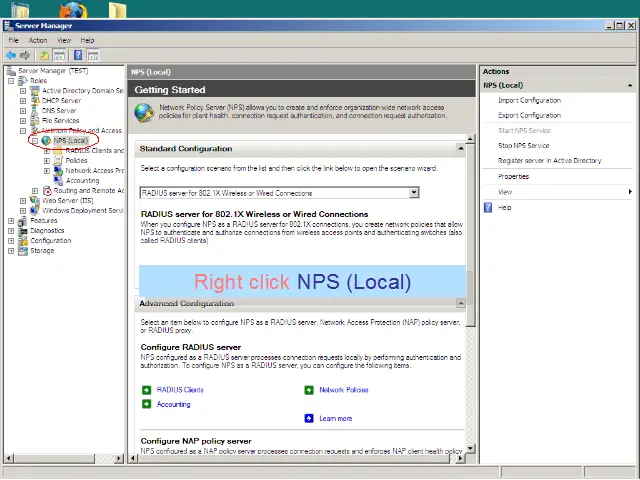Image resolution: width=640 pixels, height=480 pixels.
Task: Expand the DHCP Server node
Action: click(x=23, y=101)
